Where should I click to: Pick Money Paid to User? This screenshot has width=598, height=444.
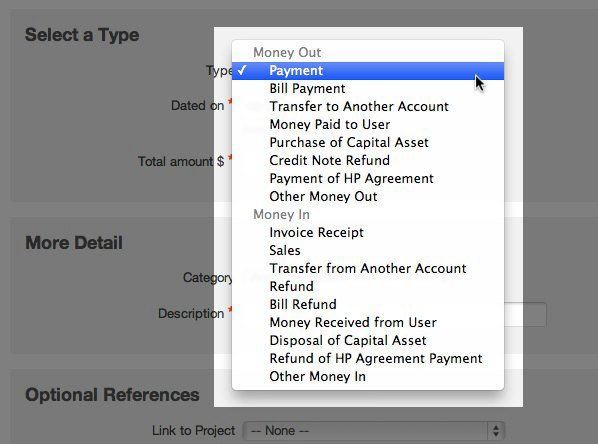click(x=368, y=125)
